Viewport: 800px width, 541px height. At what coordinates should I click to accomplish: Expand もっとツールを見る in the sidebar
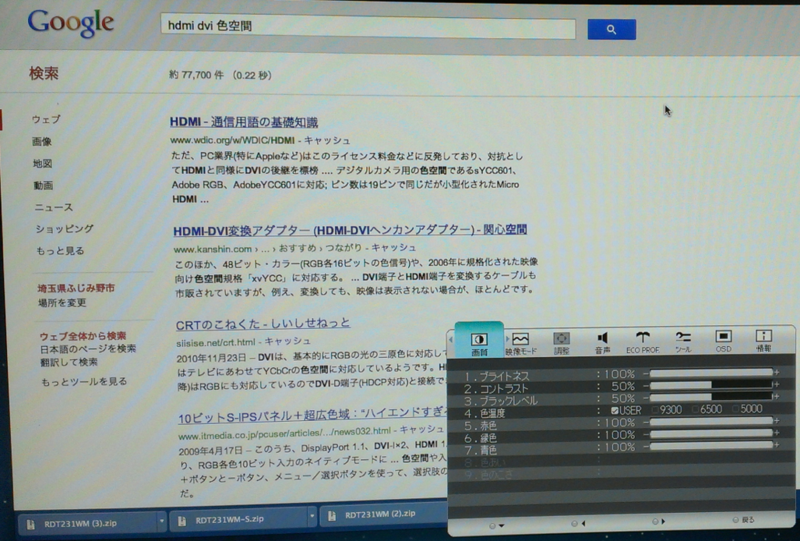tap(84, 381)
